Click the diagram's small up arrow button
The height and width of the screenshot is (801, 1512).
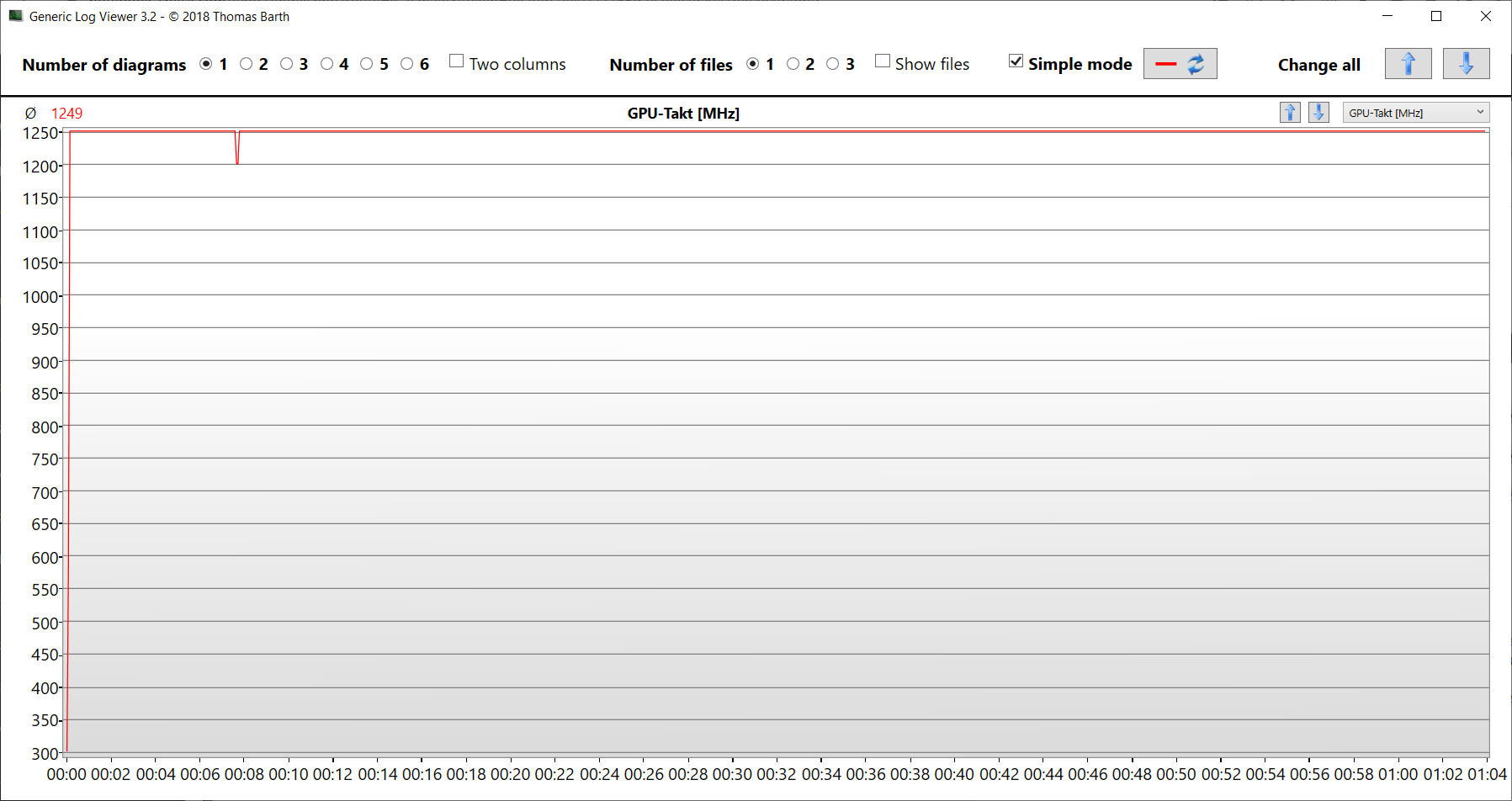coord(1290,113)
